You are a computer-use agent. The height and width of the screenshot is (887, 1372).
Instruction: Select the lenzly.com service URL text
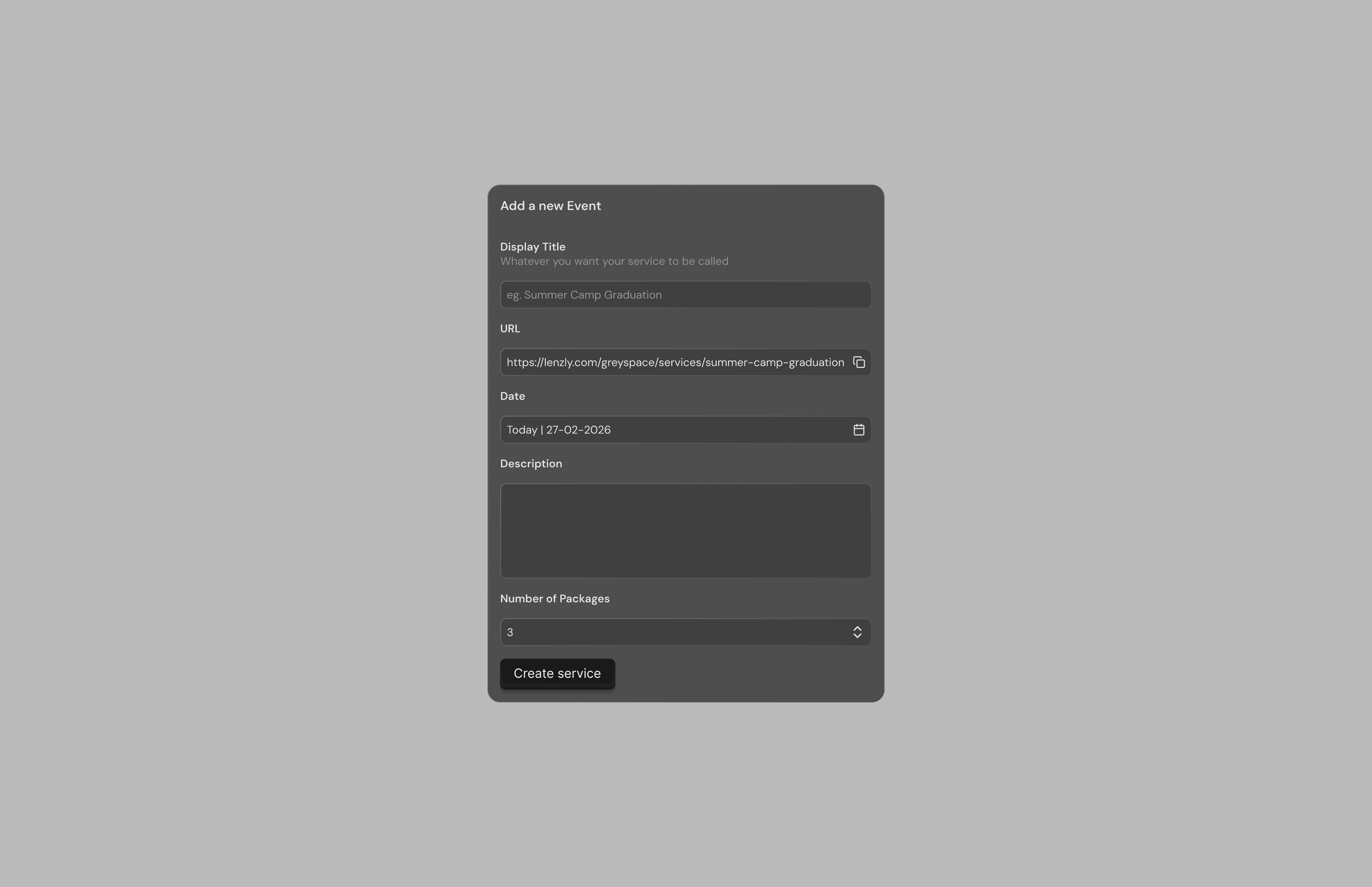(673, 362)
